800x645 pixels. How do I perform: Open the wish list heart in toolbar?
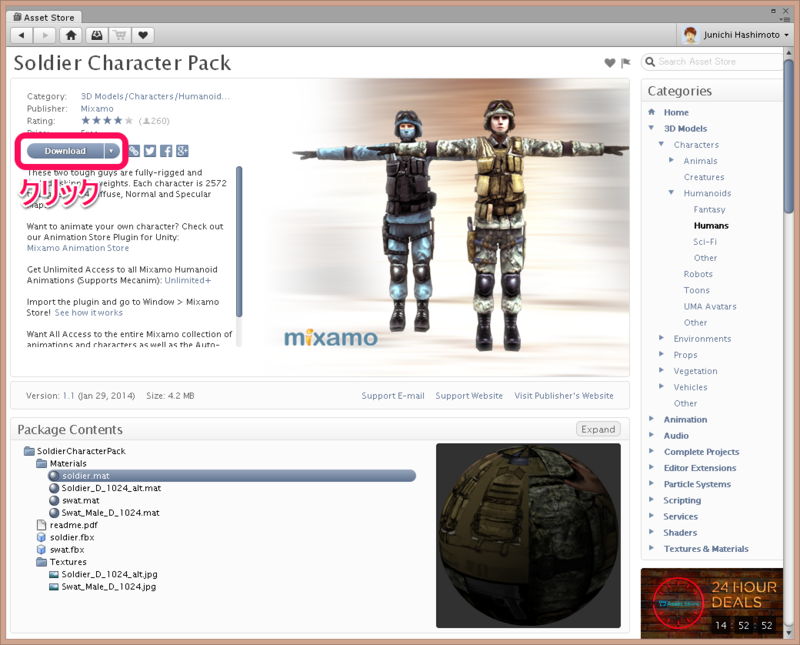pos(143,35)
